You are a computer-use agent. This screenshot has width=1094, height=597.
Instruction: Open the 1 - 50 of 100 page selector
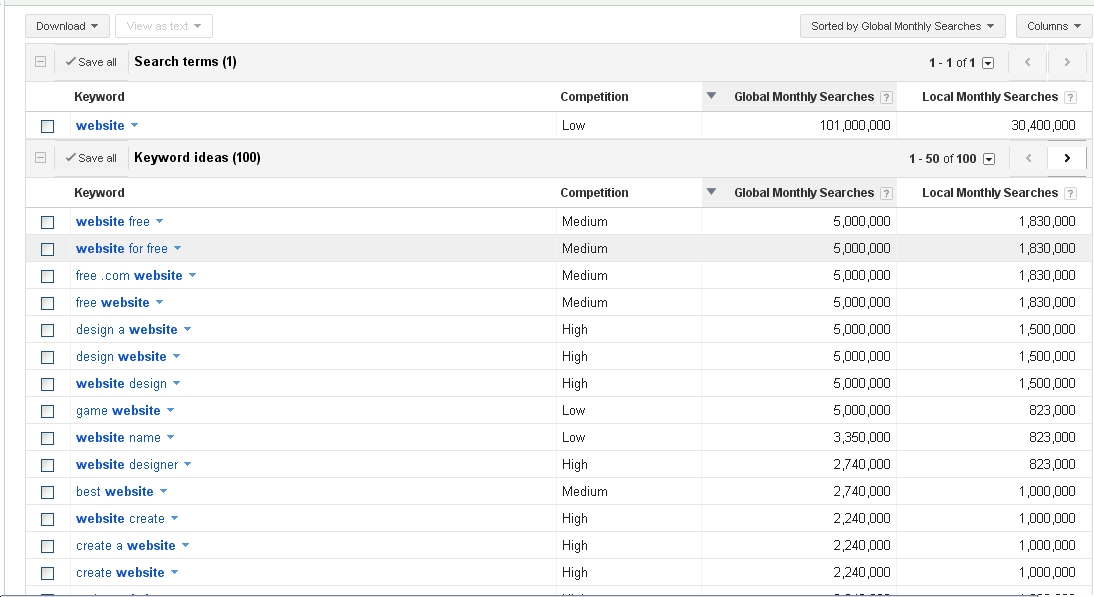[x=988, y=159]
